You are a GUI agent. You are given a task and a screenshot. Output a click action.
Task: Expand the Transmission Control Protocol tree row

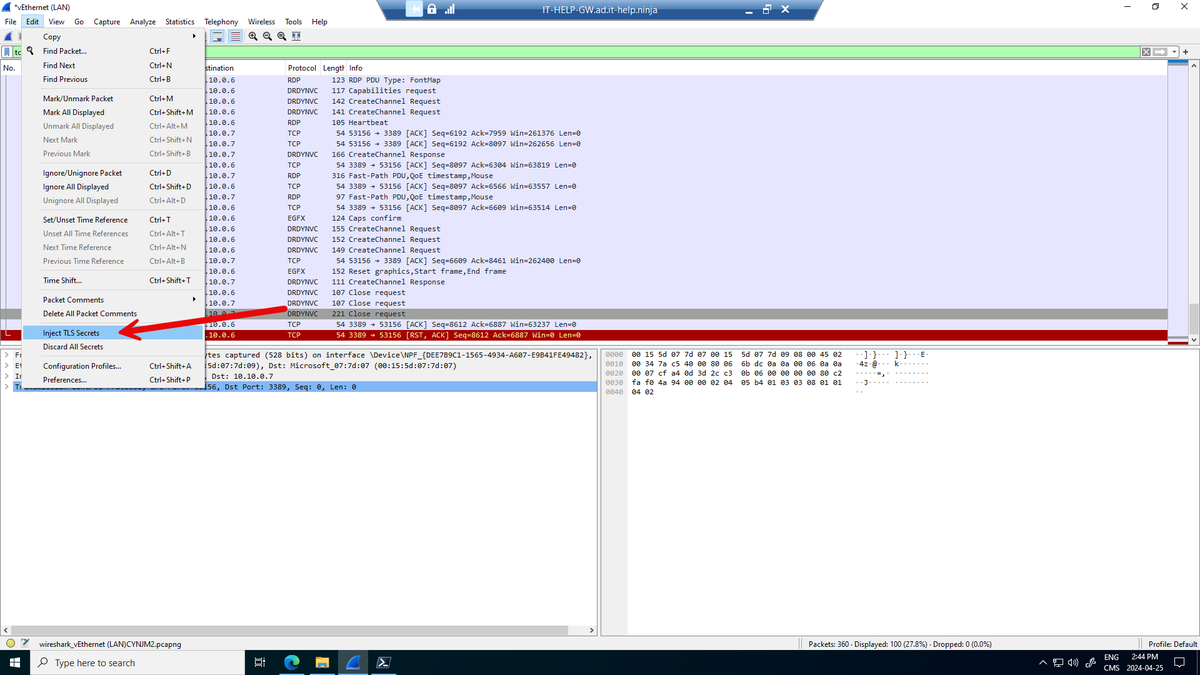pyautogui.click(x=7, y=386)
